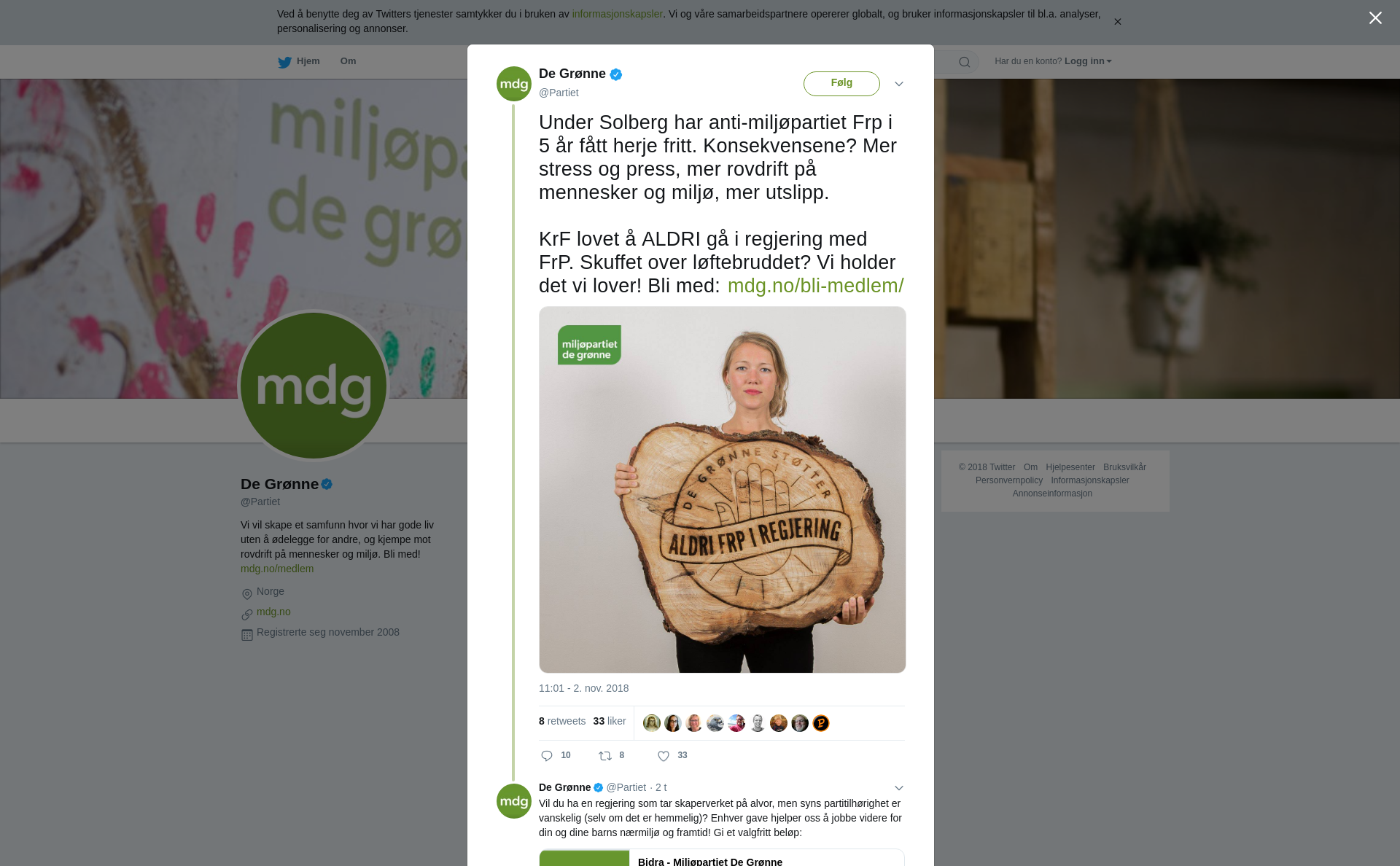Click the reply speech bubble icon
The image size is (1400, 866).
[x=547, y=756]
